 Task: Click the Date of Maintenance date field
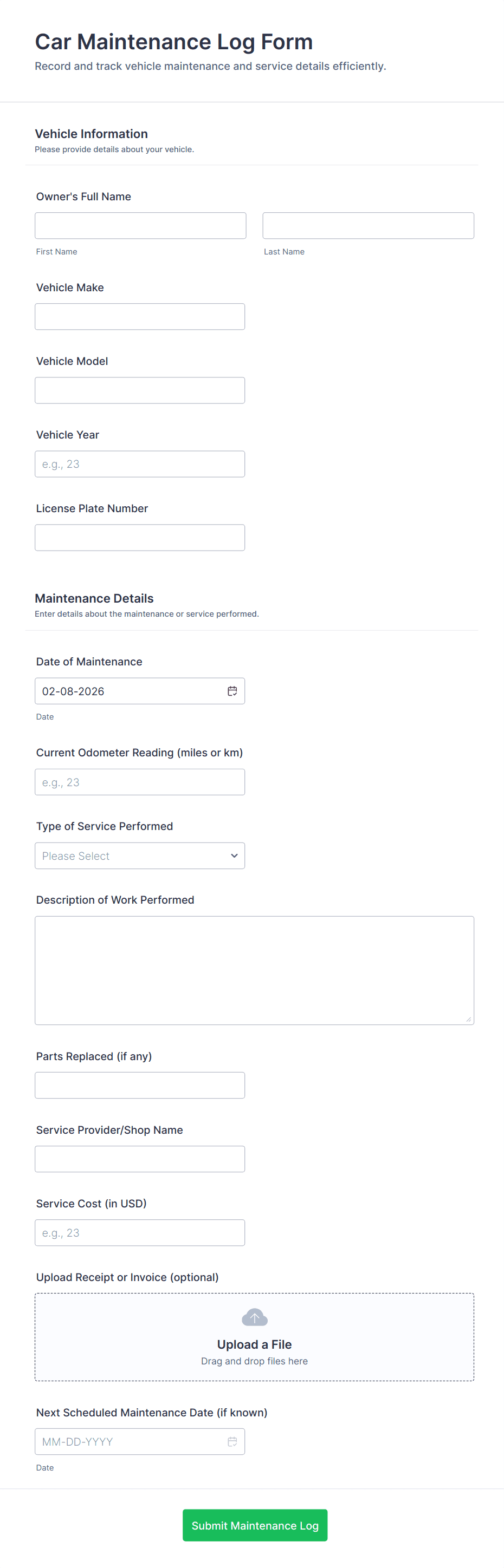(x=128, y=691)
